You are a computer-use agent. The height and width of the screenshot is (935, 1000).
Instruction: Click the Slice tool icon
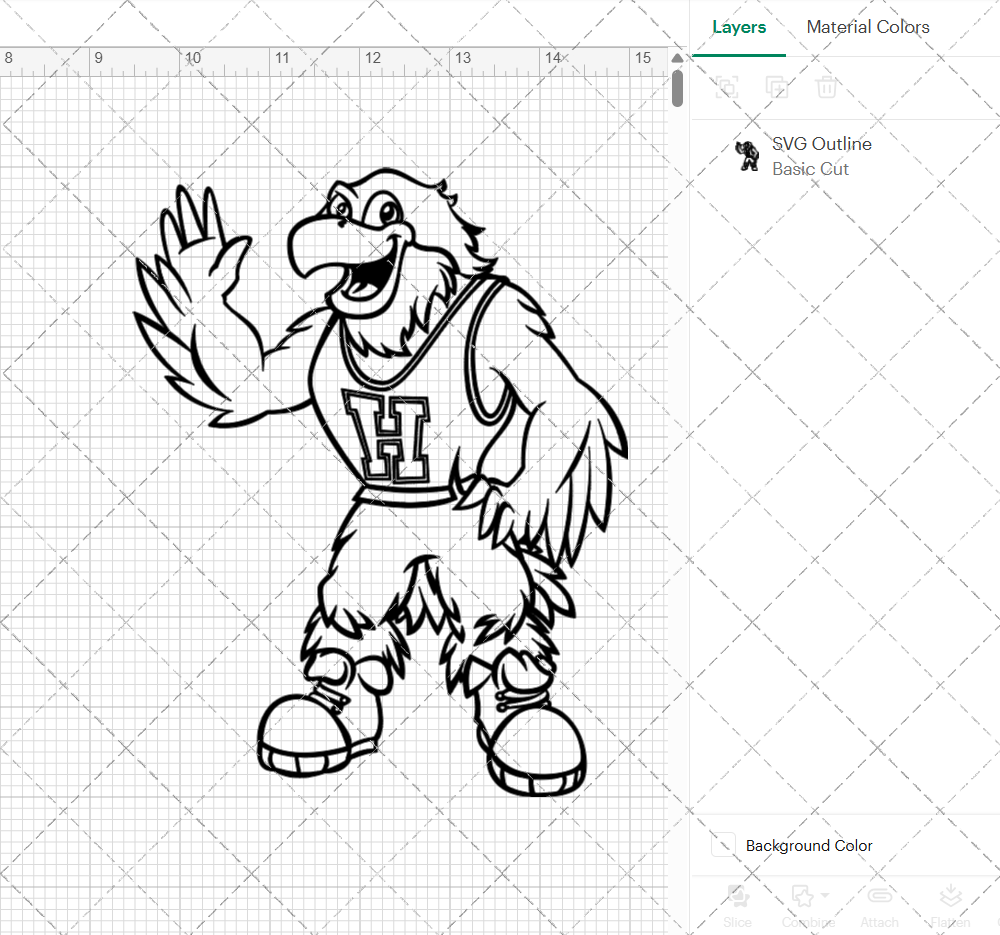[738, 896]
